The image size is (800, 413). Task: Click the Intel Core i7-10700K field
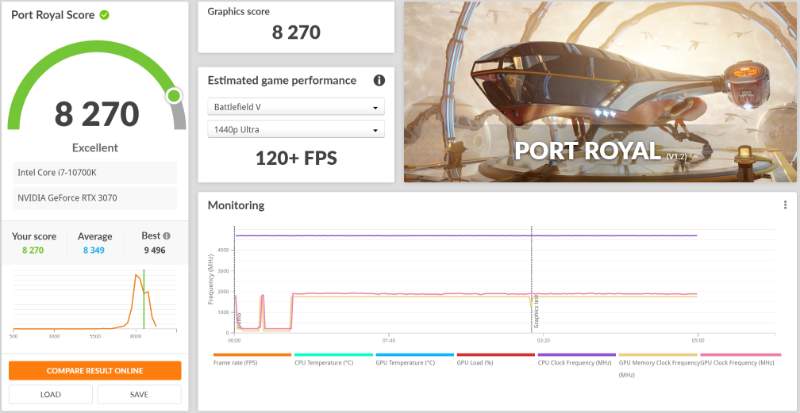(95, 173)
